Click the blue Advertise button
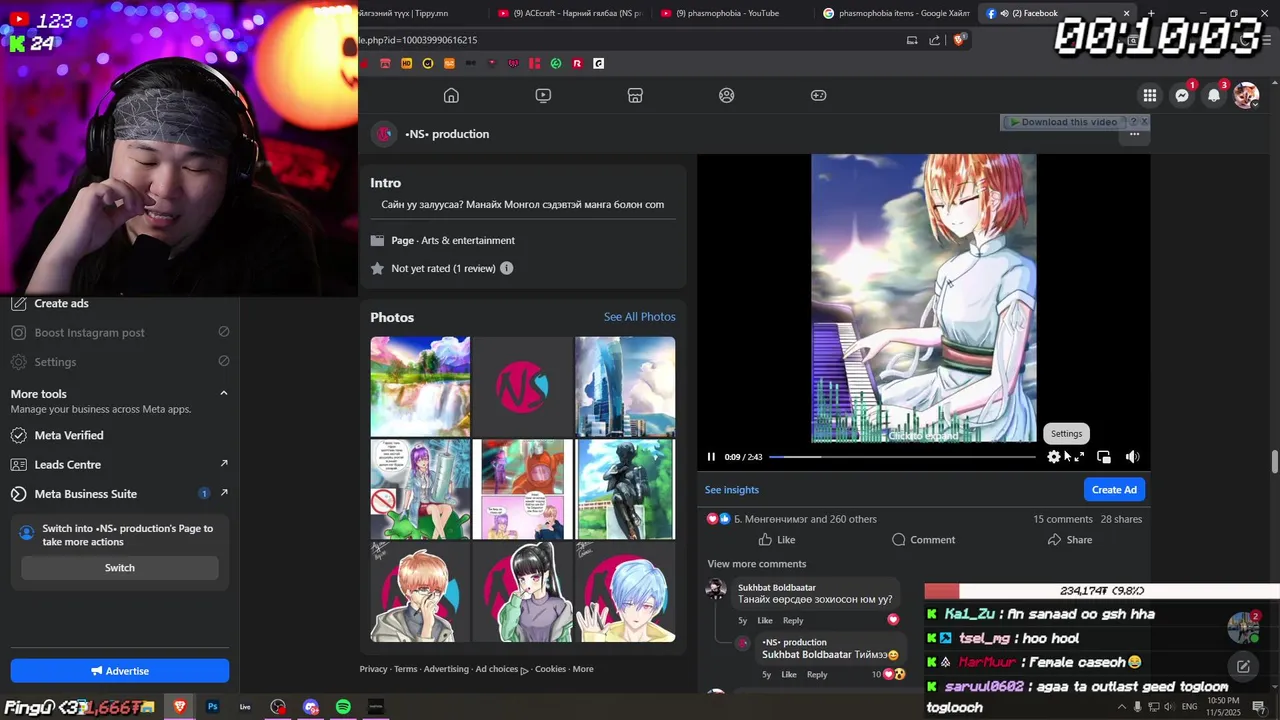Screen dimensions: 1280x720 click(x=120, y=671)
